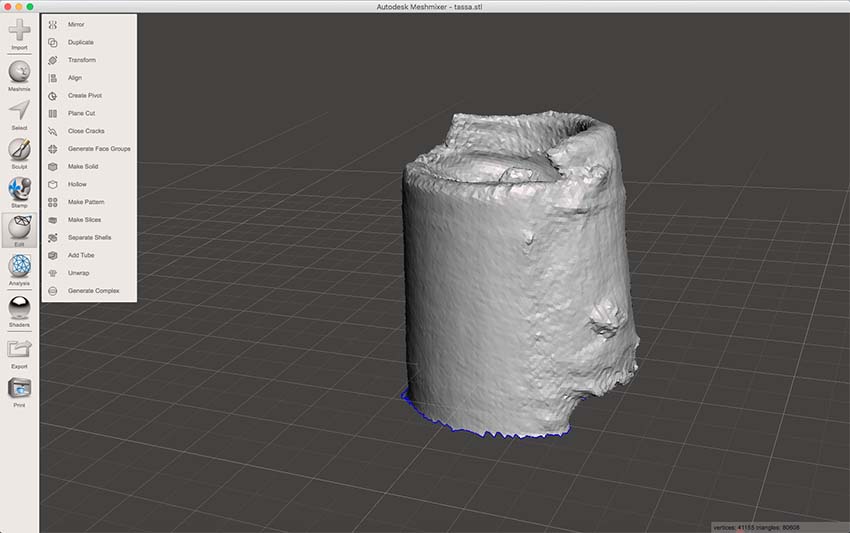Screen dimensions: 850x533
Task: Click the Add Tube icon
Action: click(53, 255)
